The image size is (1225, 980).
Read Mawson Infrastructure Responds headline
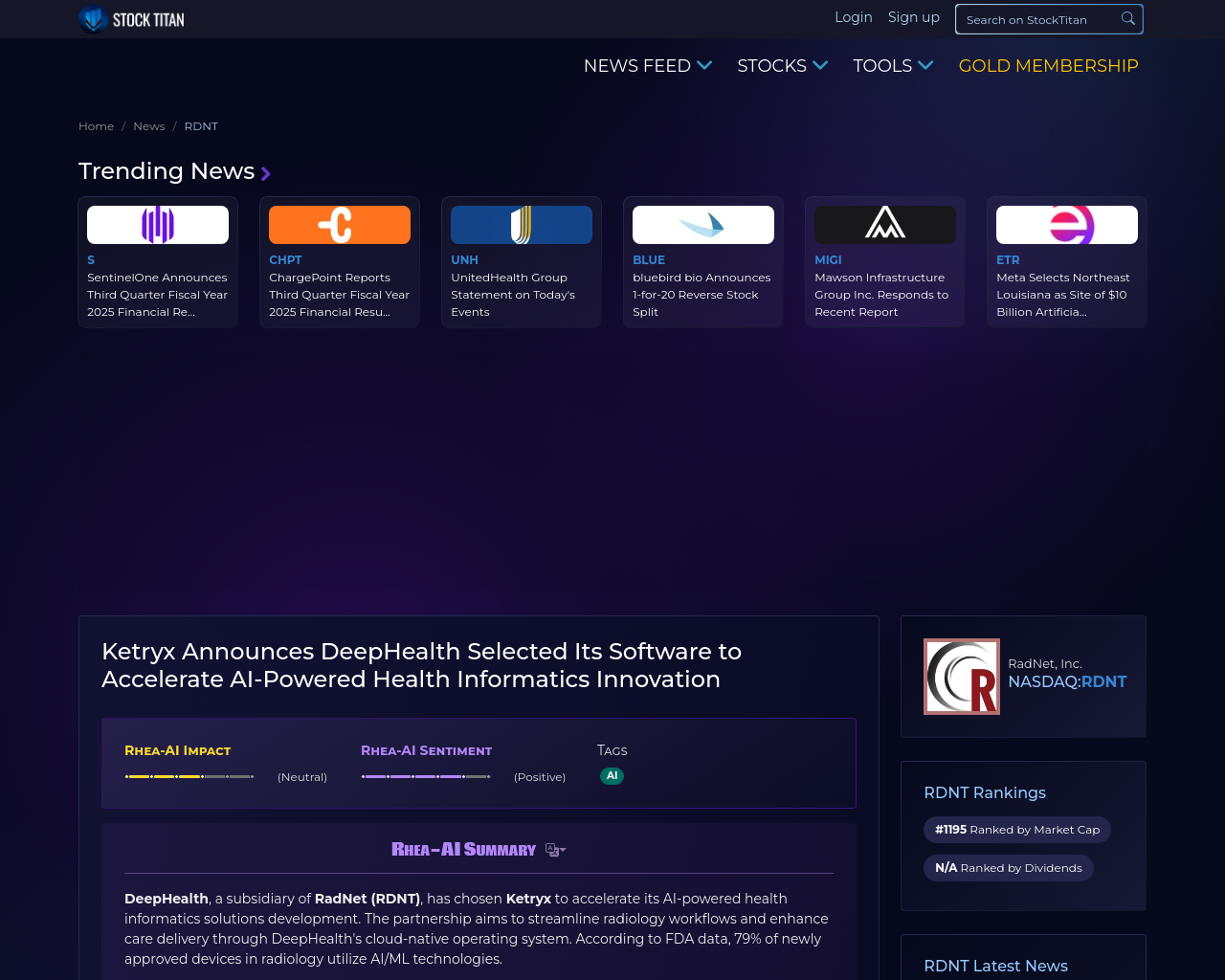click(x=881, y=295)
